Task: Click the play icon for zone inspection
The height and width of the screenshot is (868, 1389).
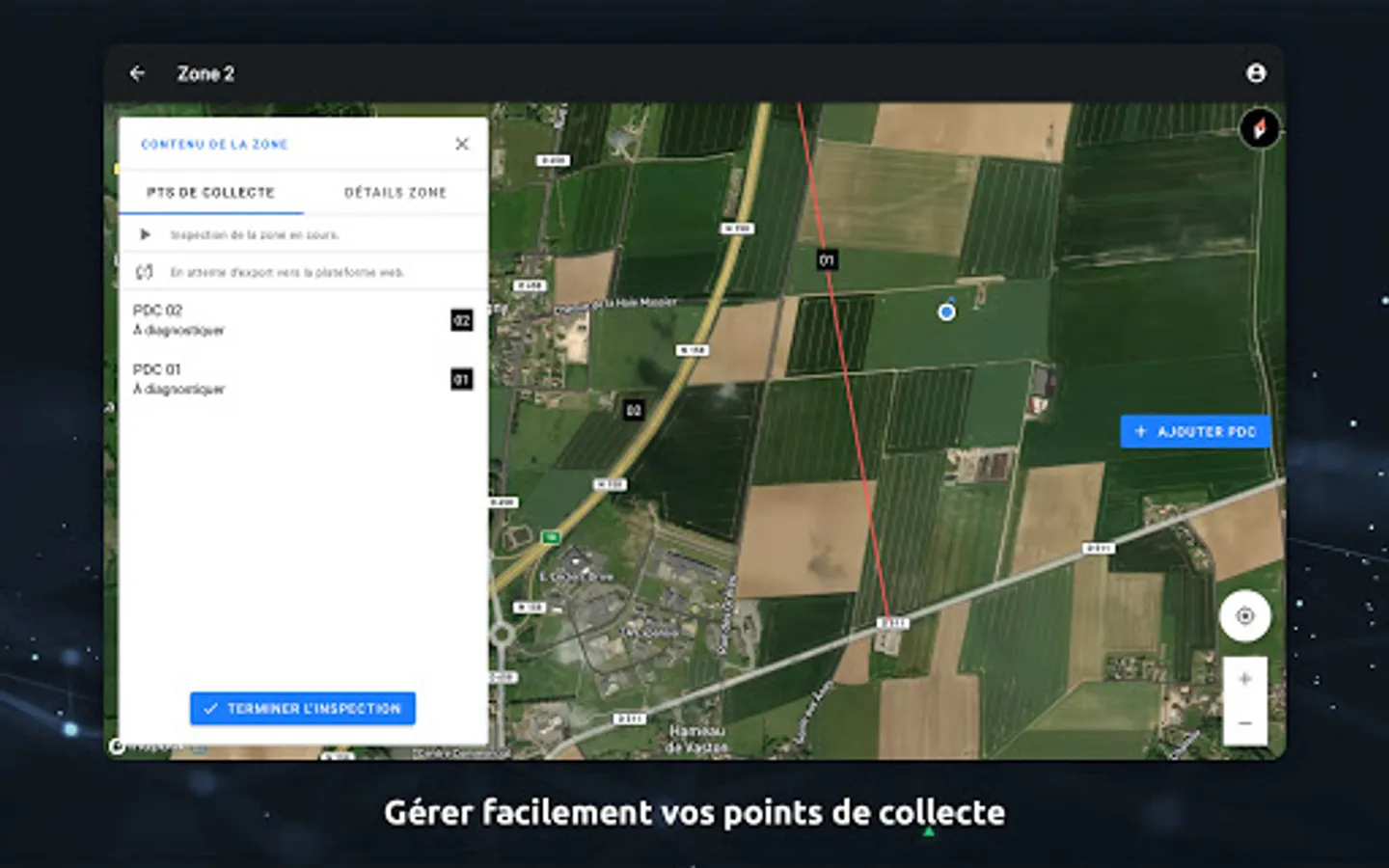Action: click(x=145, y=234)
